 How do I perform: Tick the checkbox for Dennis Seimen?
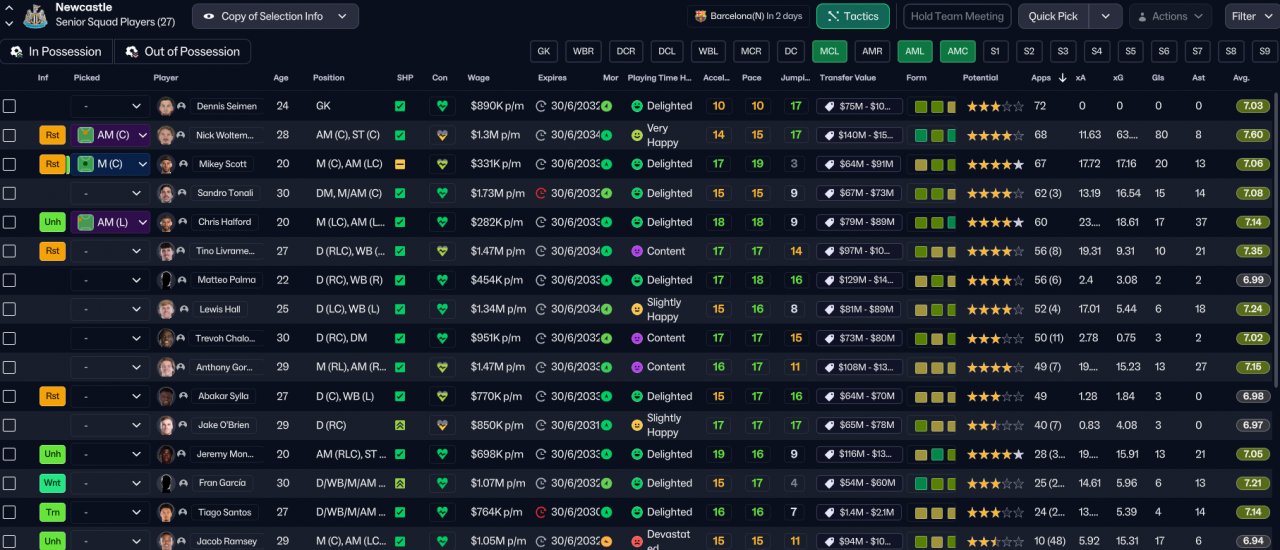click(x=9, y=106)
